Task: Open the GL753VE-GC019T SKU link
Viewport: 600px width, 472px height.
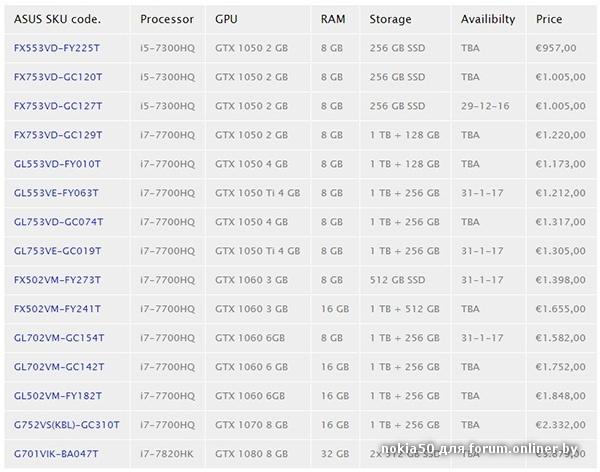Action: click(x=58, y=251)
